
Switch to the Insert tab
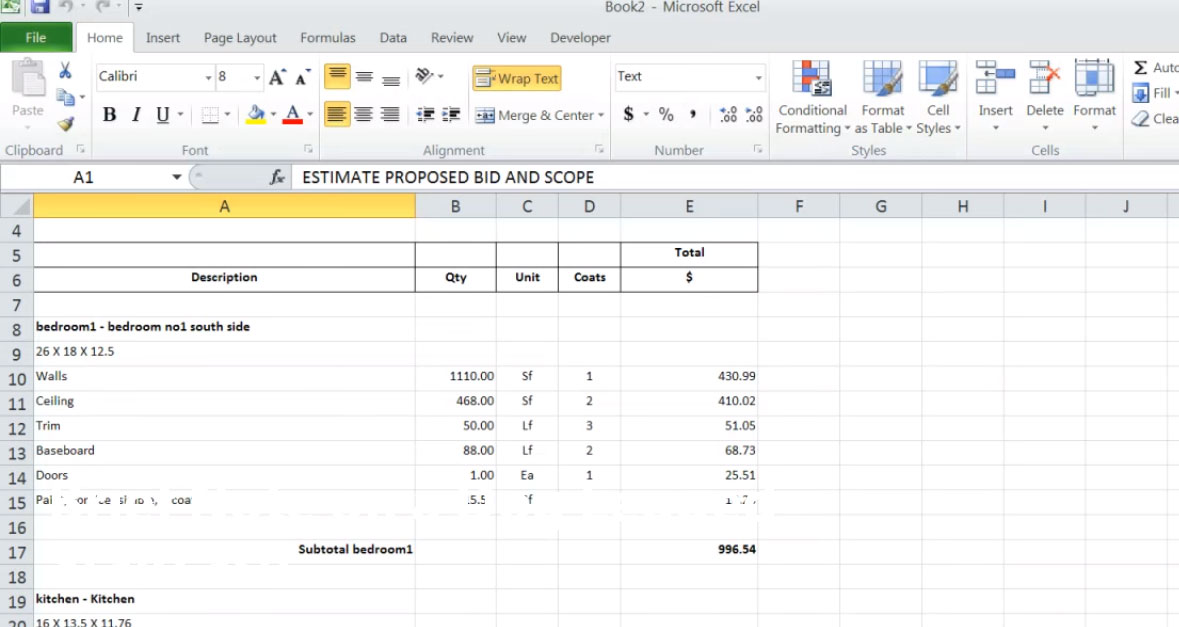(x=162, y=38)
